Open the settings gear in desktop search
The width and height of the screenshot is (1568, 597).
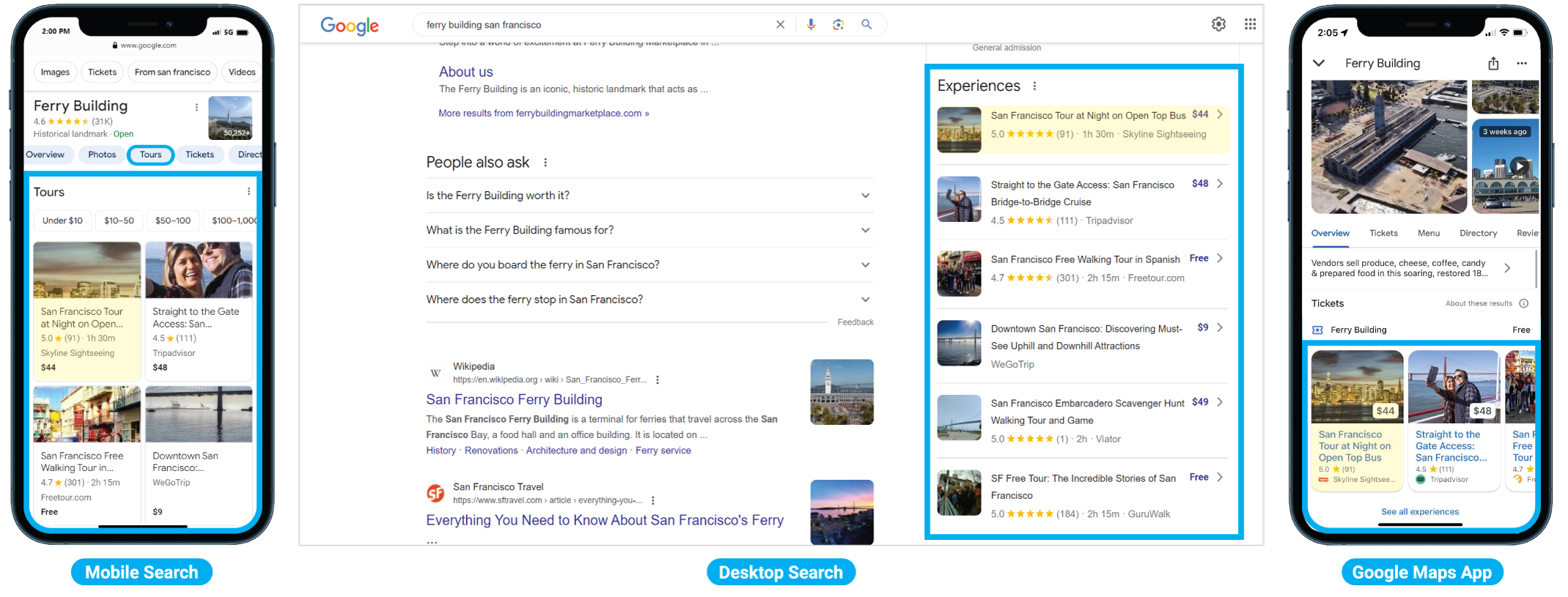pyautogui.click(x=1218, y=24)
